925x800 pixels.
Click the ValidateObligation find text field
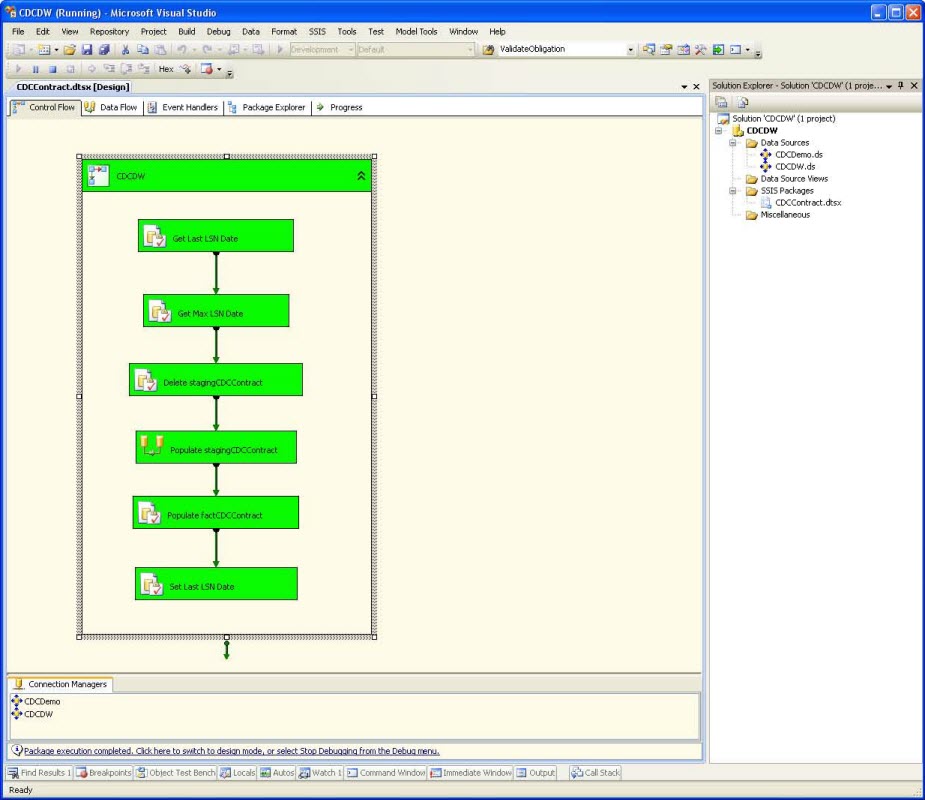coord(561,50)
